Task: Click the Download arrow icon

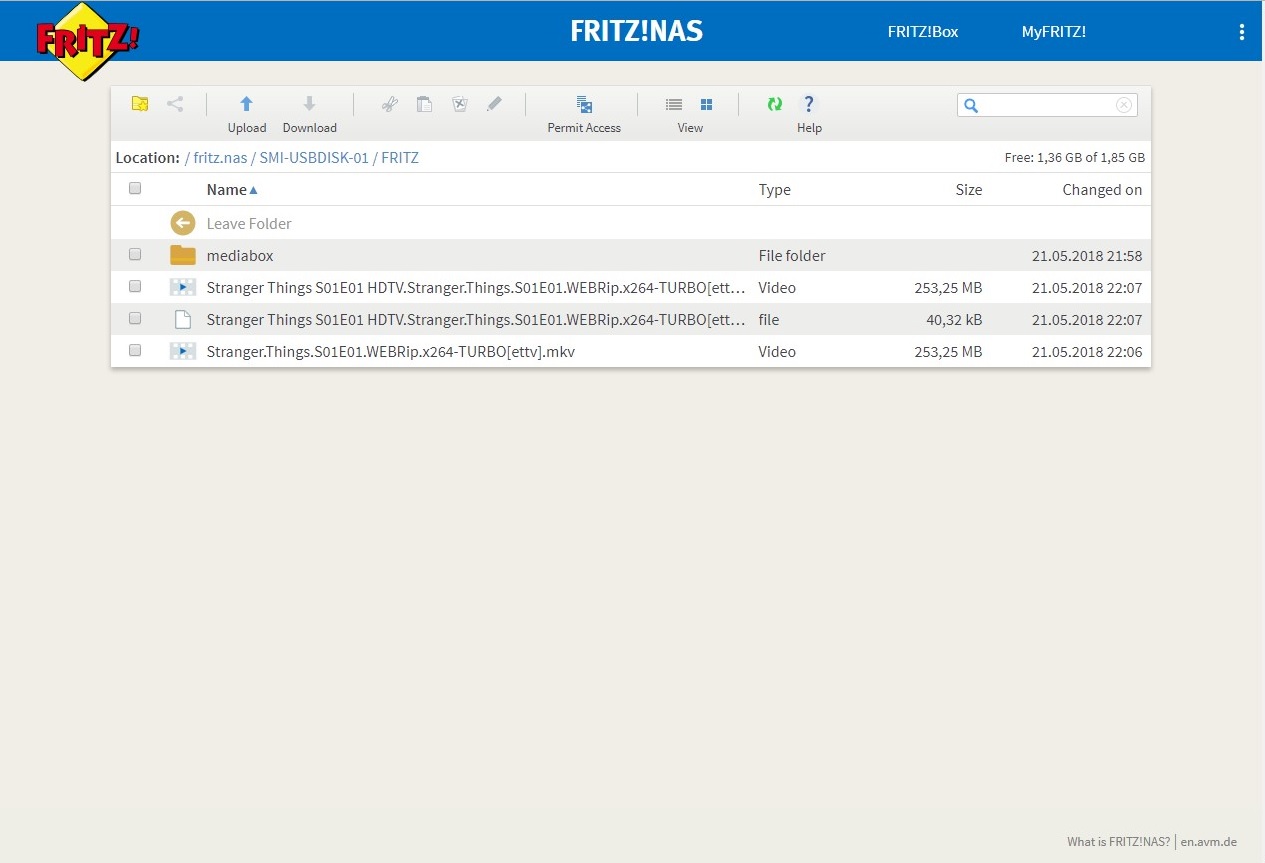Action: coord(310,103)
